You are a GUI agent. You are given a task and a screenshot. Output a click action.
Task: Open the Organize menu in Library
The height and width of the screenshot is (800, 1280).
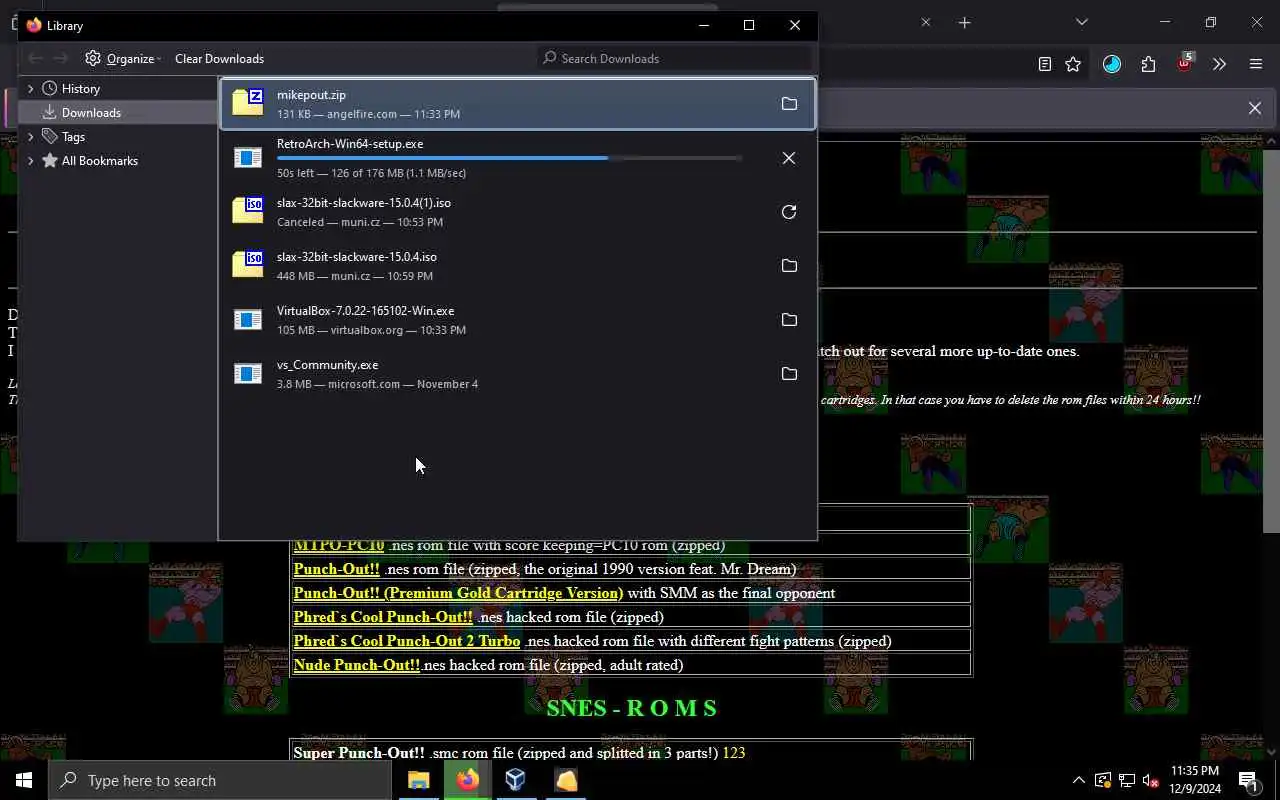pos(123,58)
